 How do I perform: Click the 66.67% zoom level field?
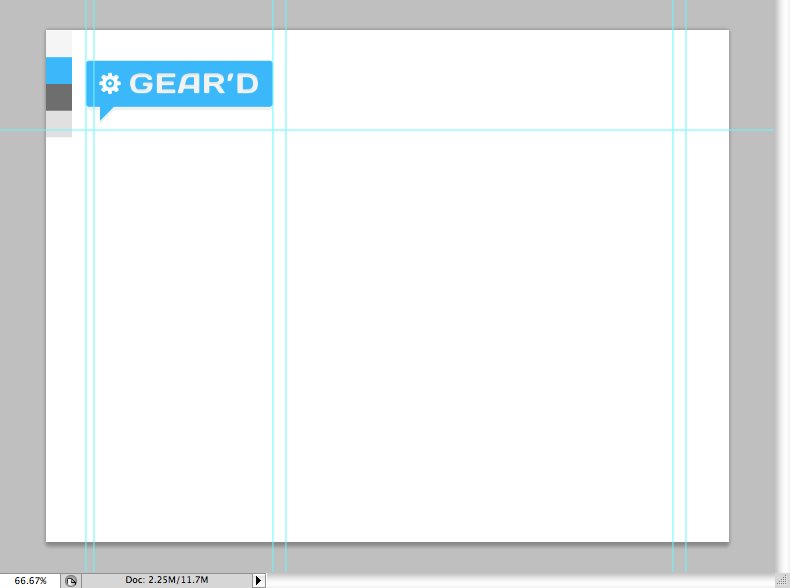[x=30, y=580]
